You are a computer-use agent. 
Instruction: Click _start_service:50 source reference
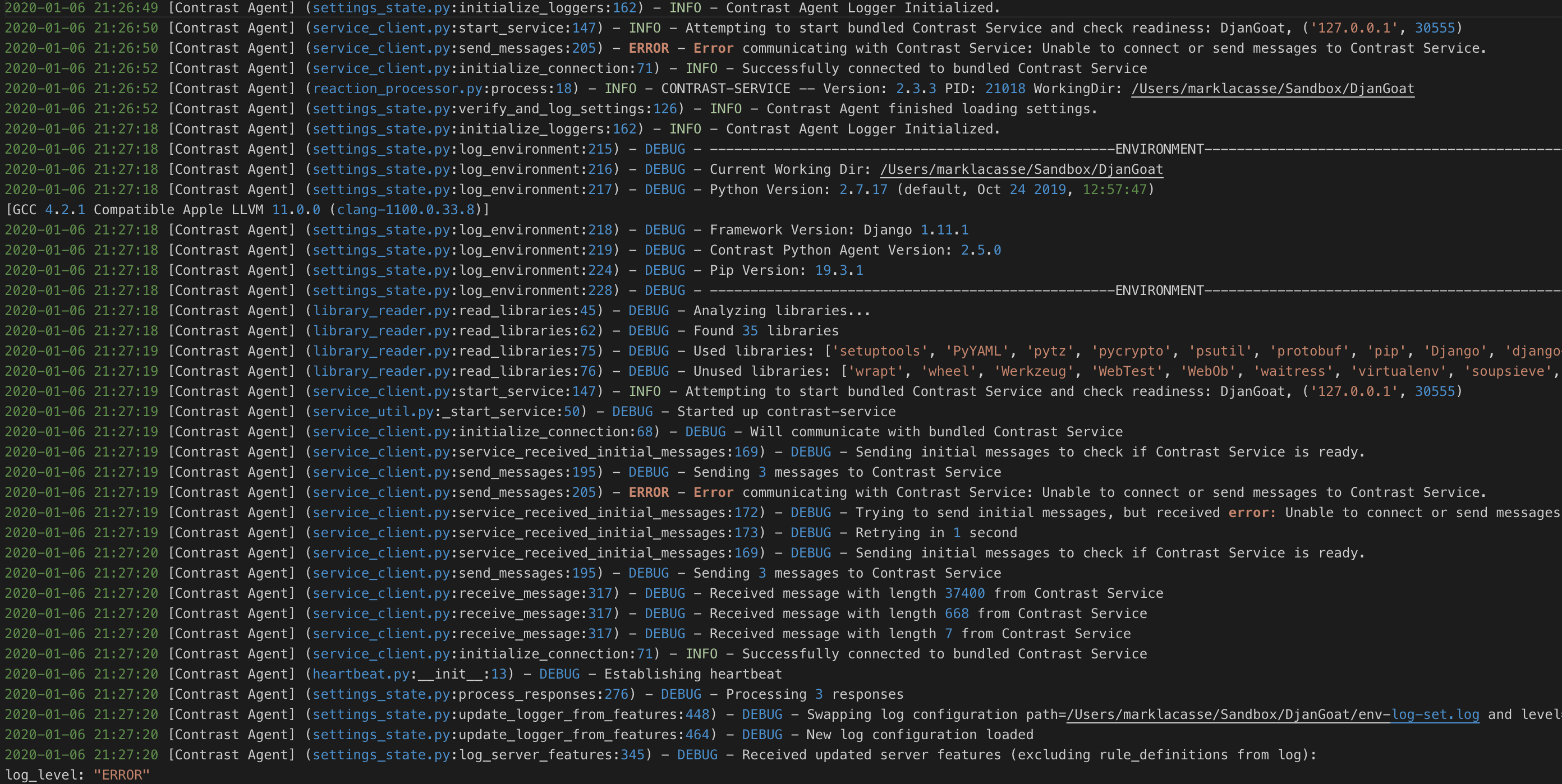(x=512, y=412)
